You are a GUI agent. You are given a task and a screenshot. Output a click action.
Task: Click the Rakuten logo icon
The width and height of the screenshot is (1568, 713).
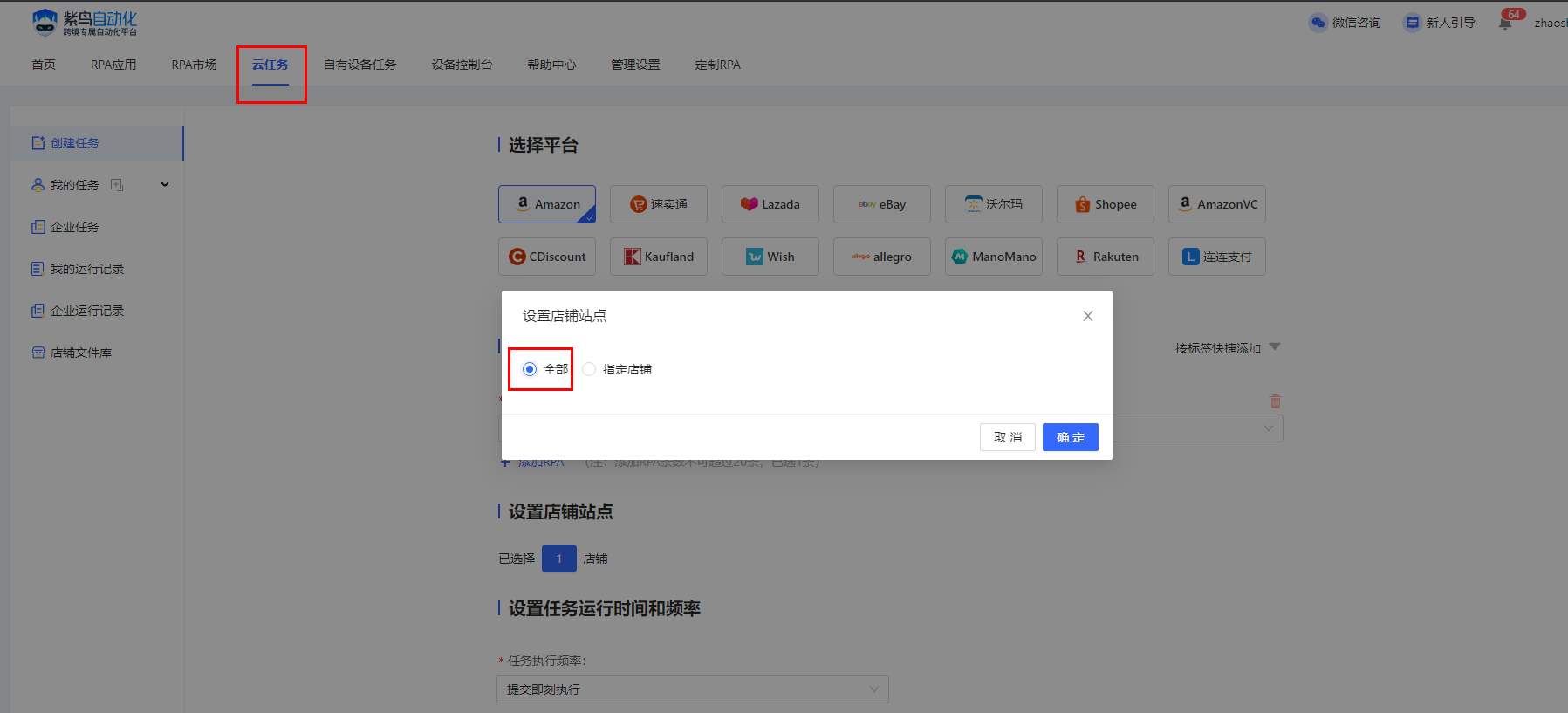tap(1080, 257)
